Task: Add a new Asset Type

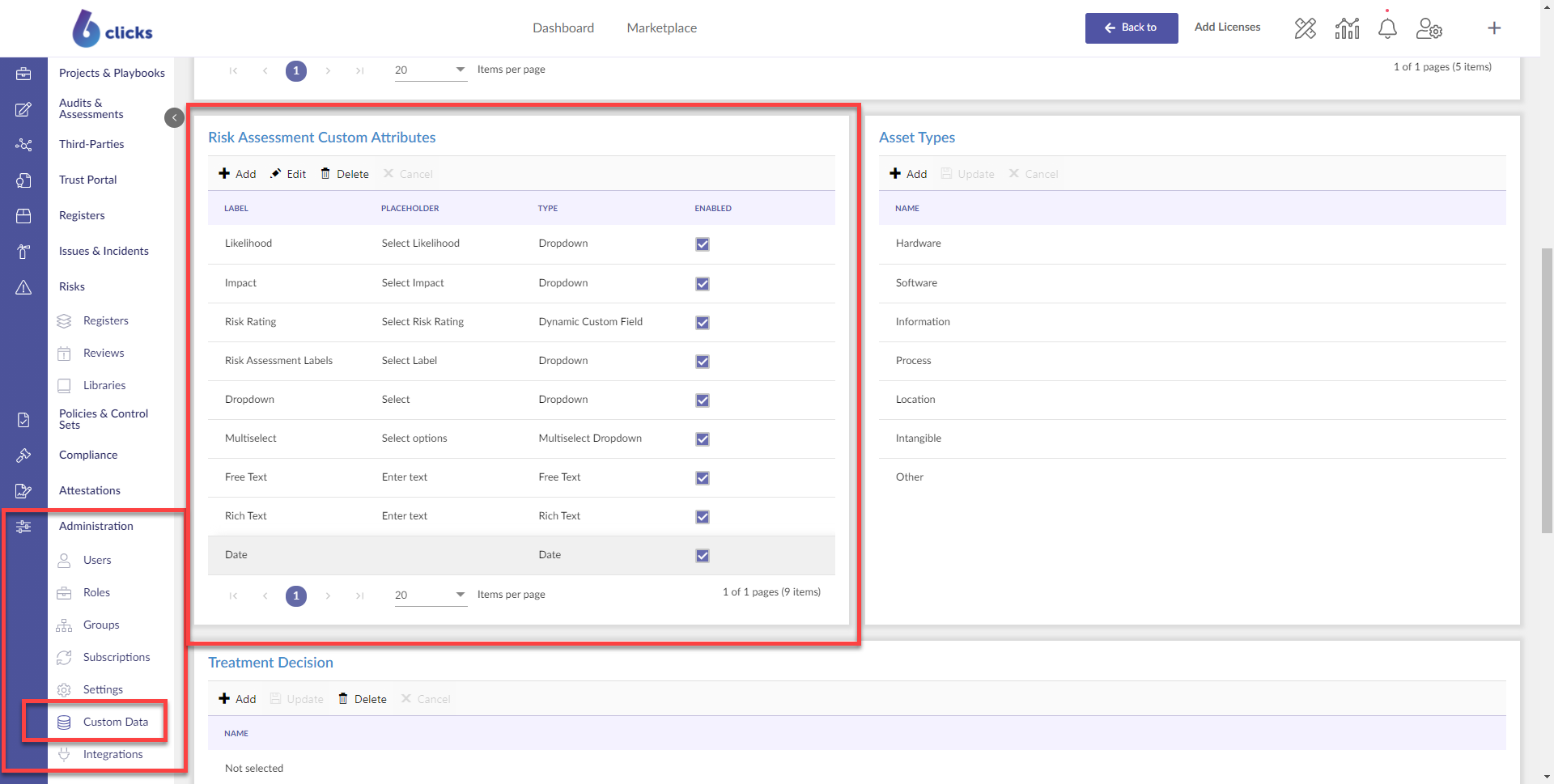Action: point(908,174)
